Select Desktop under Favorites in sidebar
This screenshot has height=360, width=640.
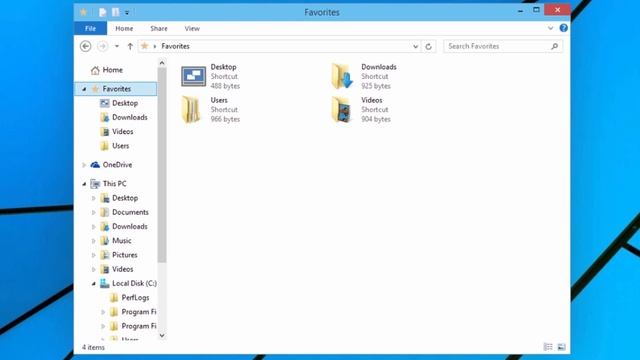(x=125, y=103)
